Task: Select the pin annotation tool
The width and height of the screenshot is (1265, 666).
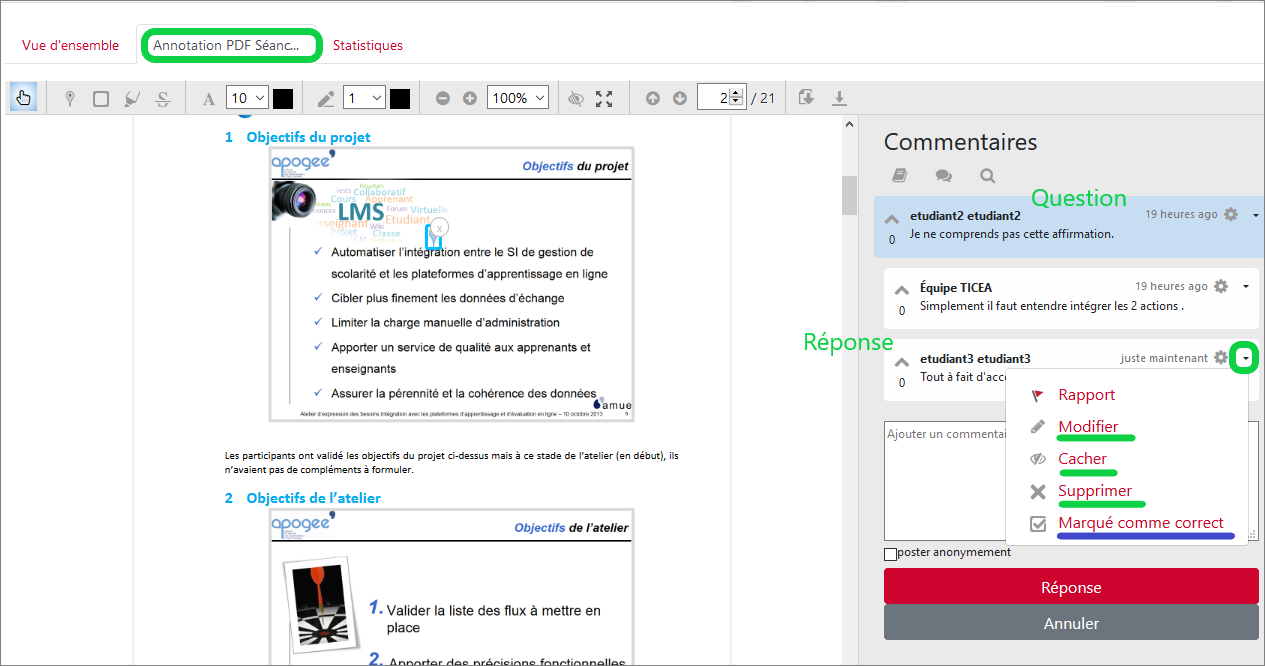Action: pos(69,98)
